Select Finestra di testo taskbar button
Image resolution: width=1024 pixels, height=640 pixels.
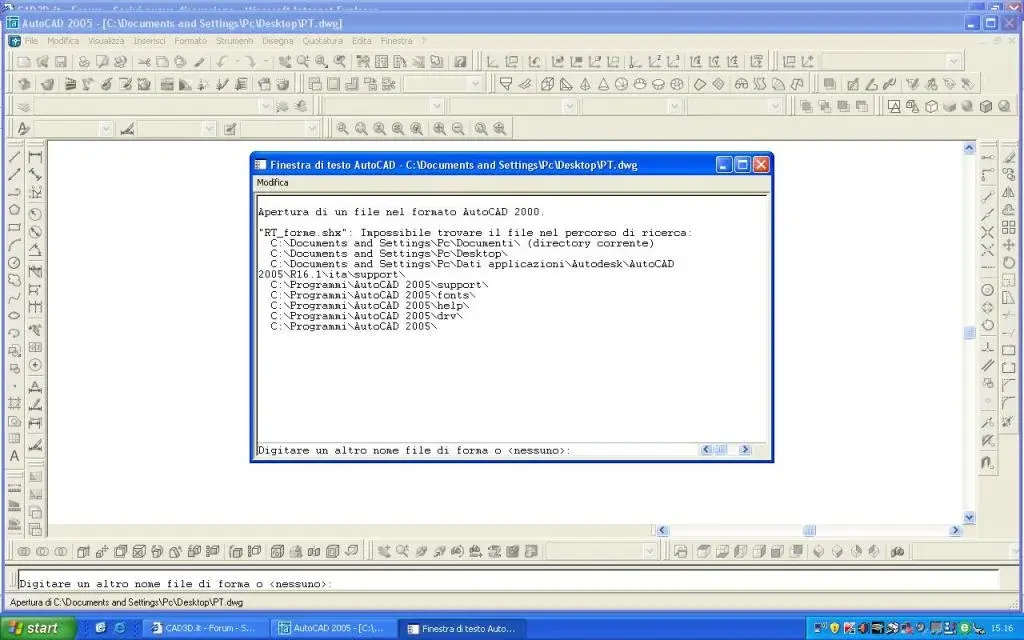(x=462, y=628)
